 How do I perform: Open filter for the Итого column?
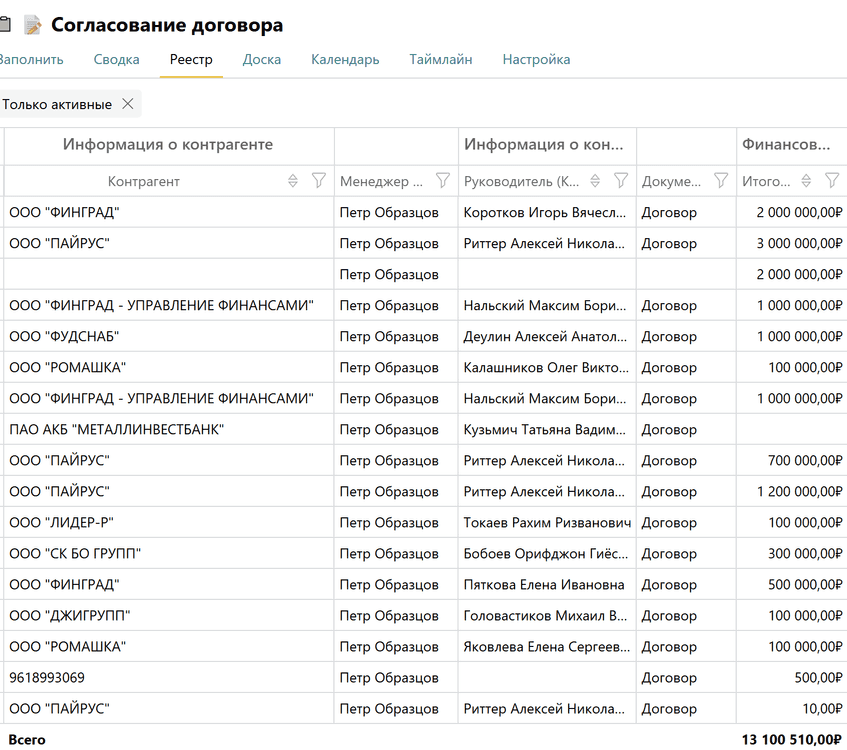(831, 181)
